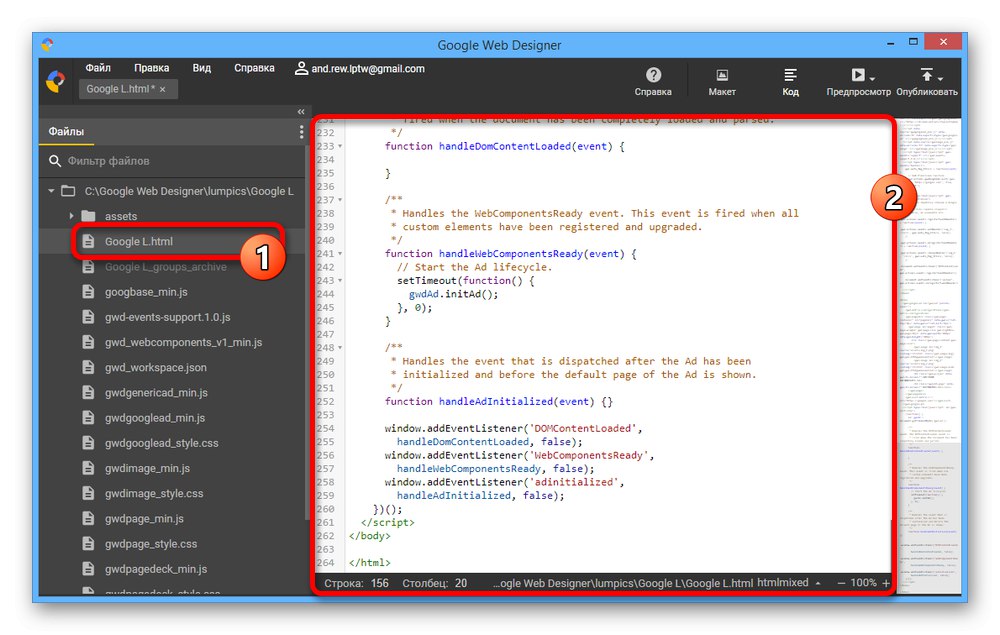Collapse the left panel with double chevron
Viewport: 1000px width, 635px height.
[x=301, y=112]
